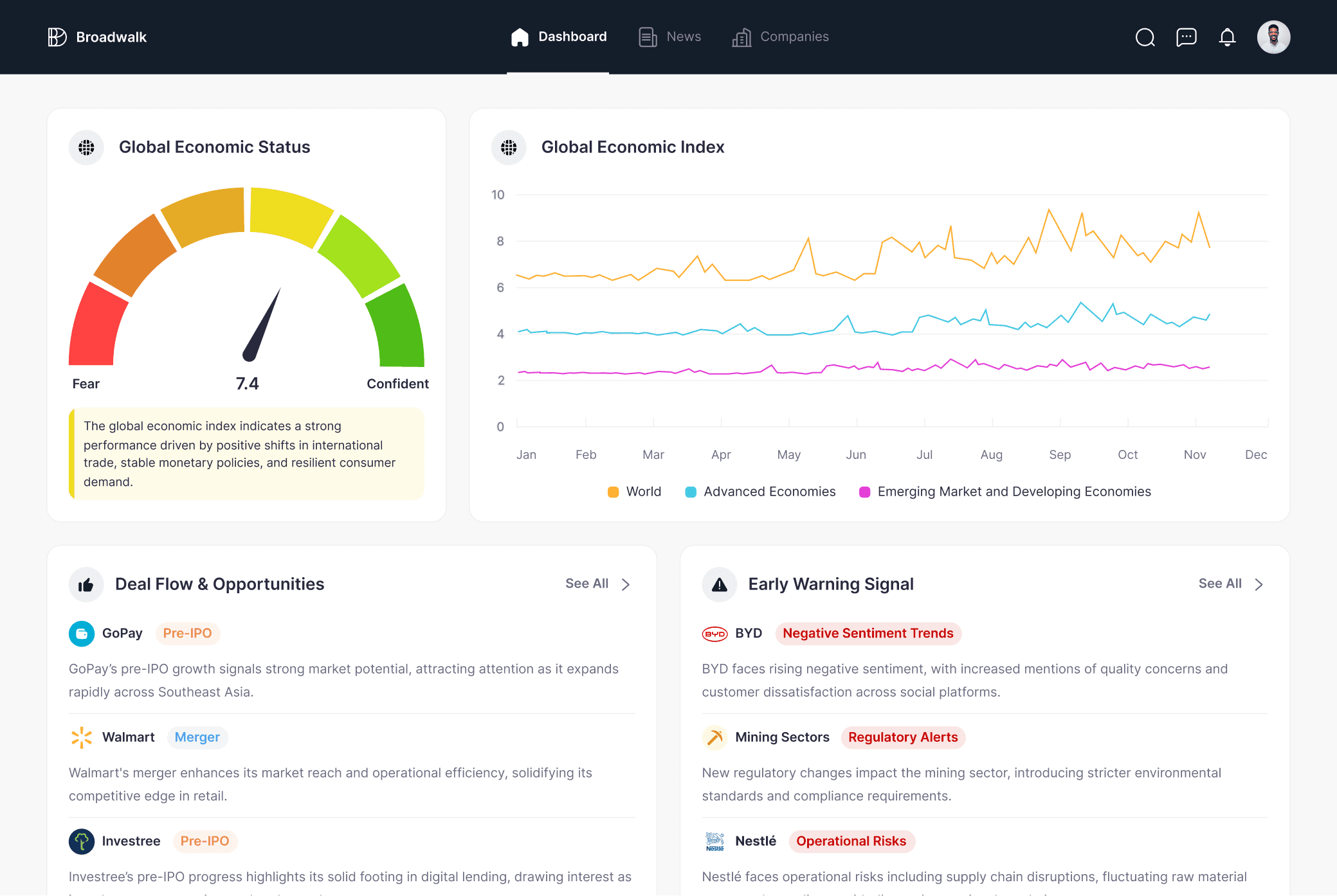Select the BYD logo icon
The height and width of the screenshot is (896, 1337).
pos(714,634)
